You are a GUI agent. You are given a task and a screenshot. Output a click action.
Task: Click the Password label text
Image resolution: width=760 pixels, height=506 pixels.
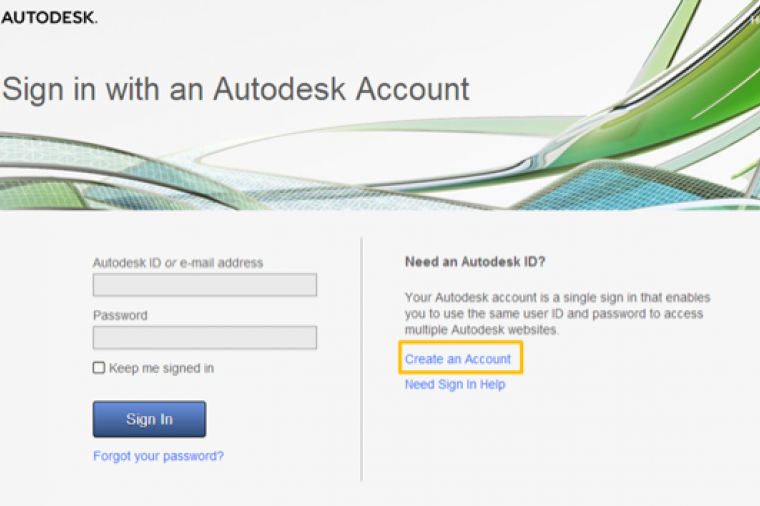[120, 315]
